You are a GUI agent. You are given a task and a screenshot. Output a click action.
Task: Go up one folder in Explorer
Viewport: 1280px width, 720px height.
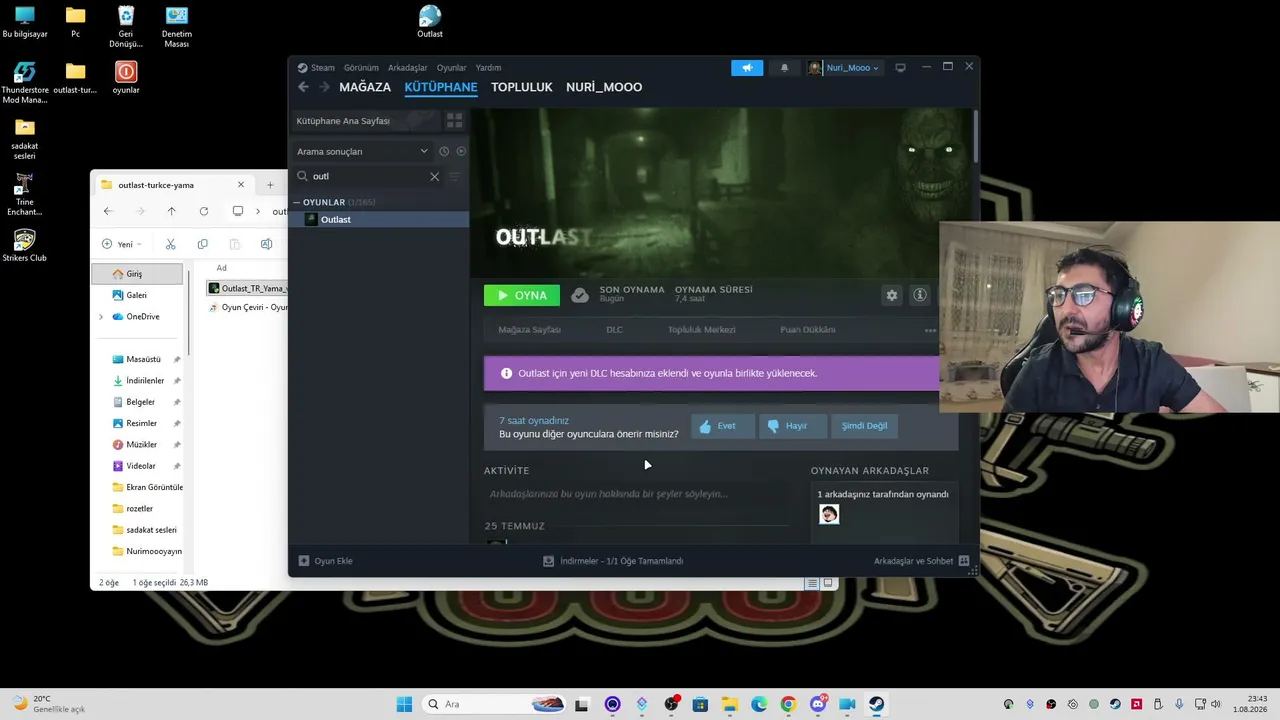172,211
